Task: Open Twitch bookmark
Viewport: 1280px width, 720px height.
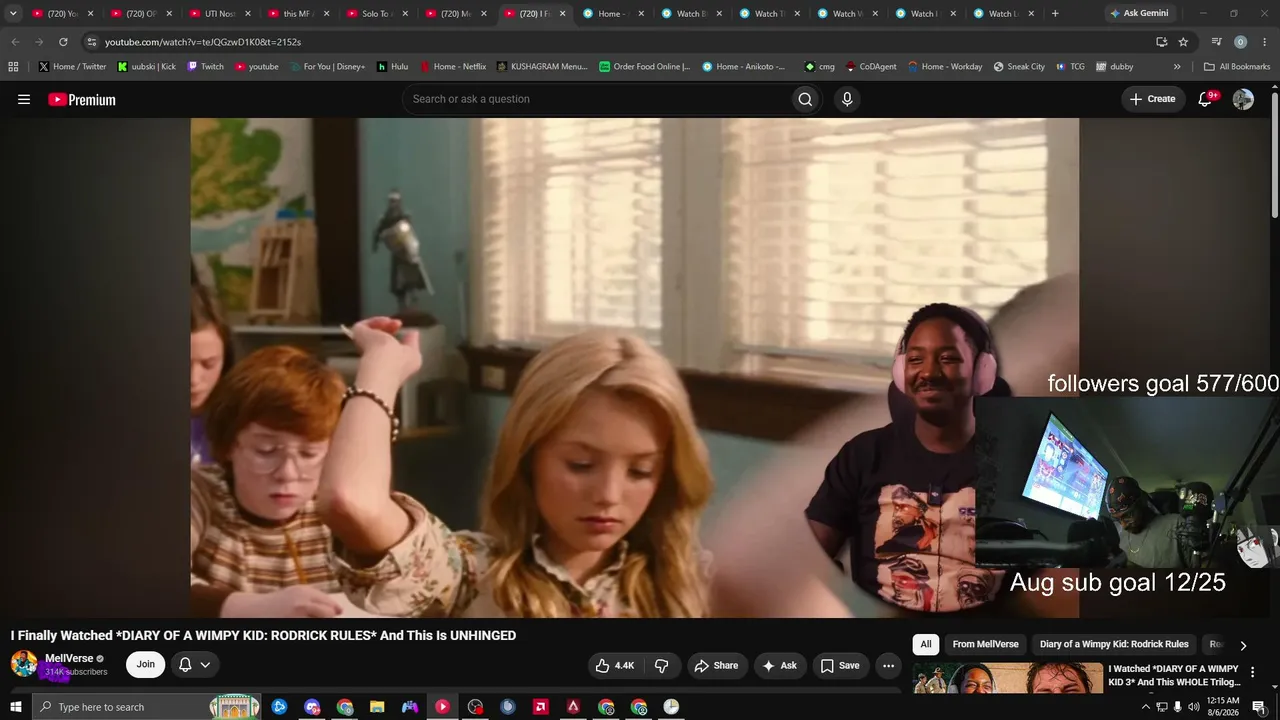Action: [x=205, y=66]
